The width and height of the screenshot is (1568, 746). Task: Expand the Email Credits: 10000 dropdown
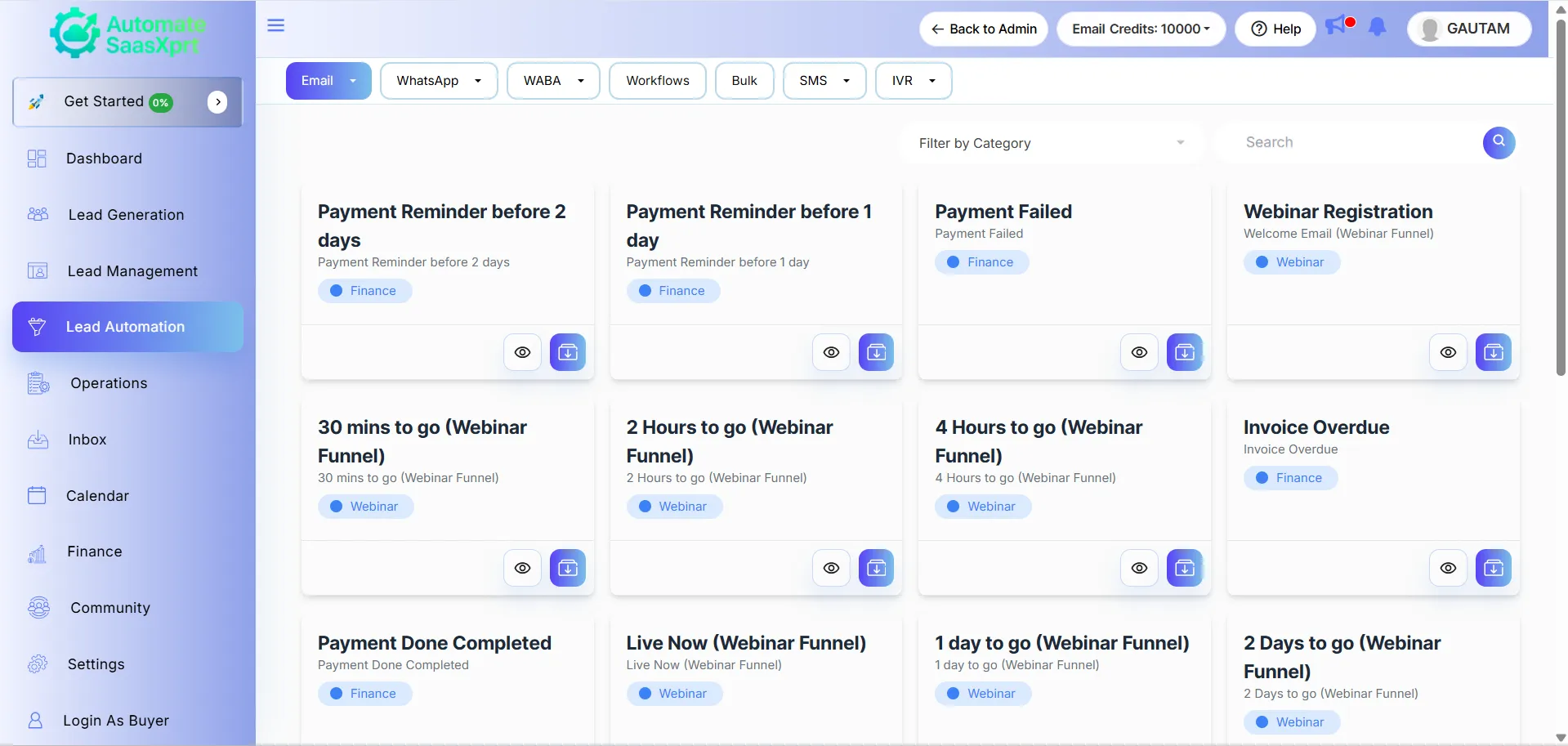pyautogui.click(x=1141, y=29)
